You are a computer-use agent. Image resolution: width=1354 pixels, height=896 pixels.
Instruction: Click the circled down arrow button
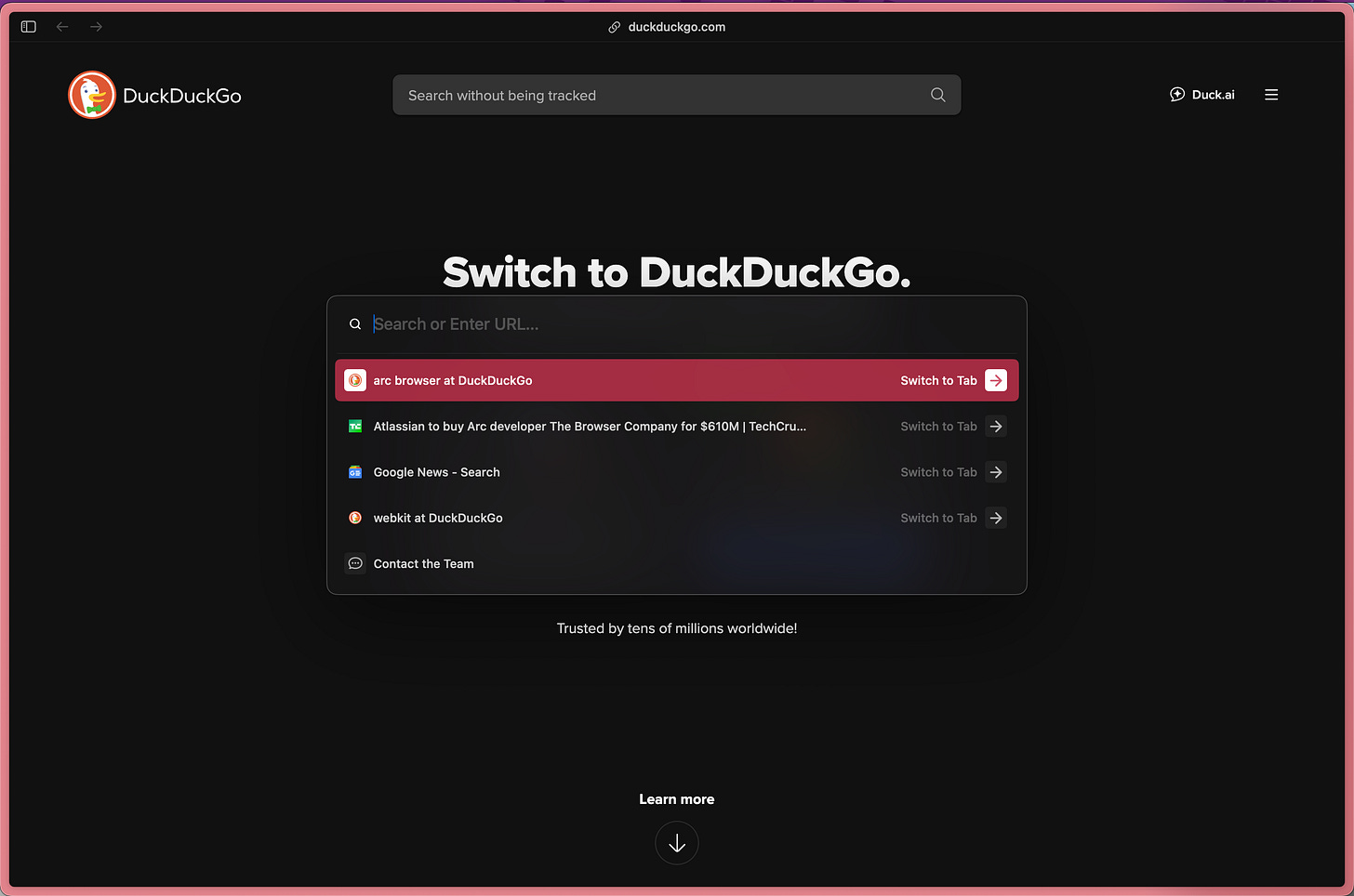[x=677, y=843]
